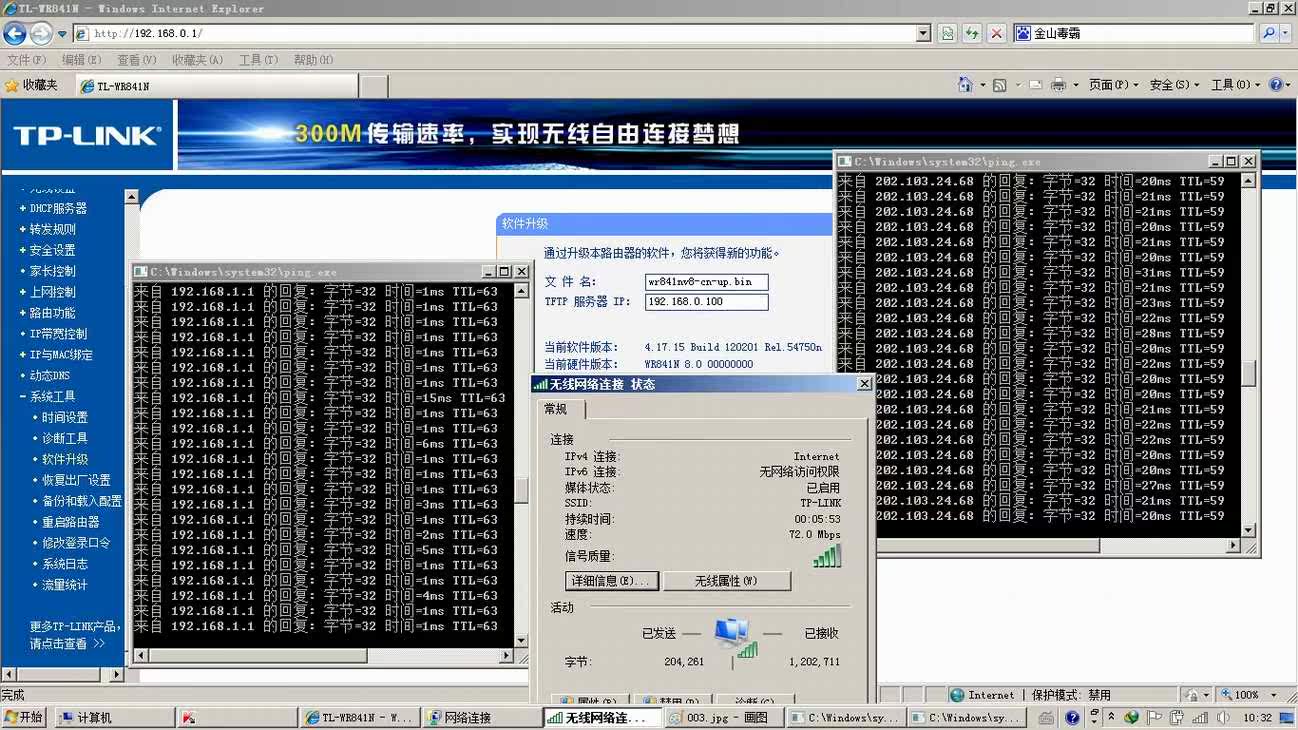Click the green Refresh icon
This screenshot has height=730, width=1298.
click(x=971, y=33)
